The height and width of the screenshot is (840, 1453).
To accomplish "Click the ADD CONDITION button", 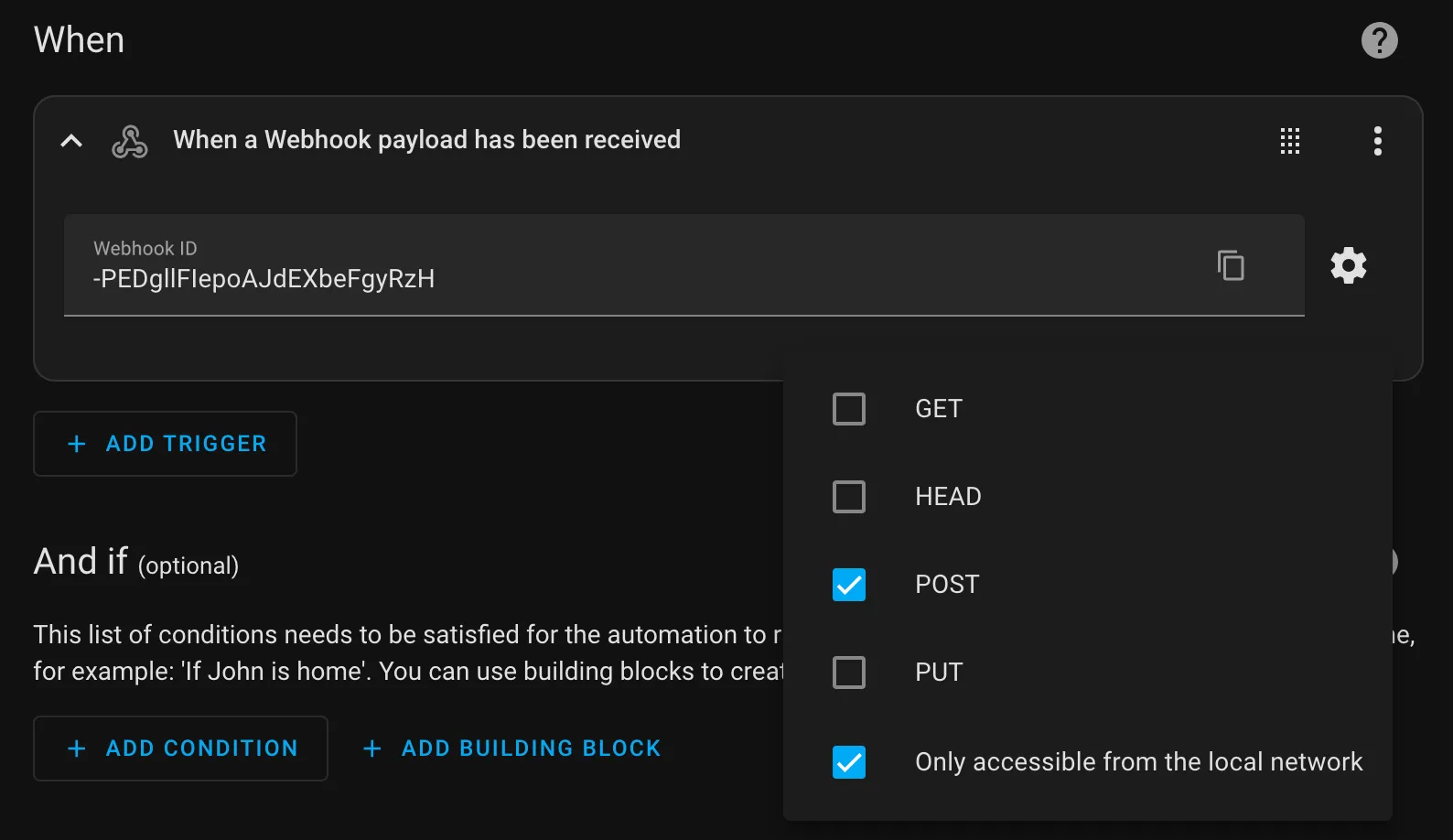I will (180, 748).
